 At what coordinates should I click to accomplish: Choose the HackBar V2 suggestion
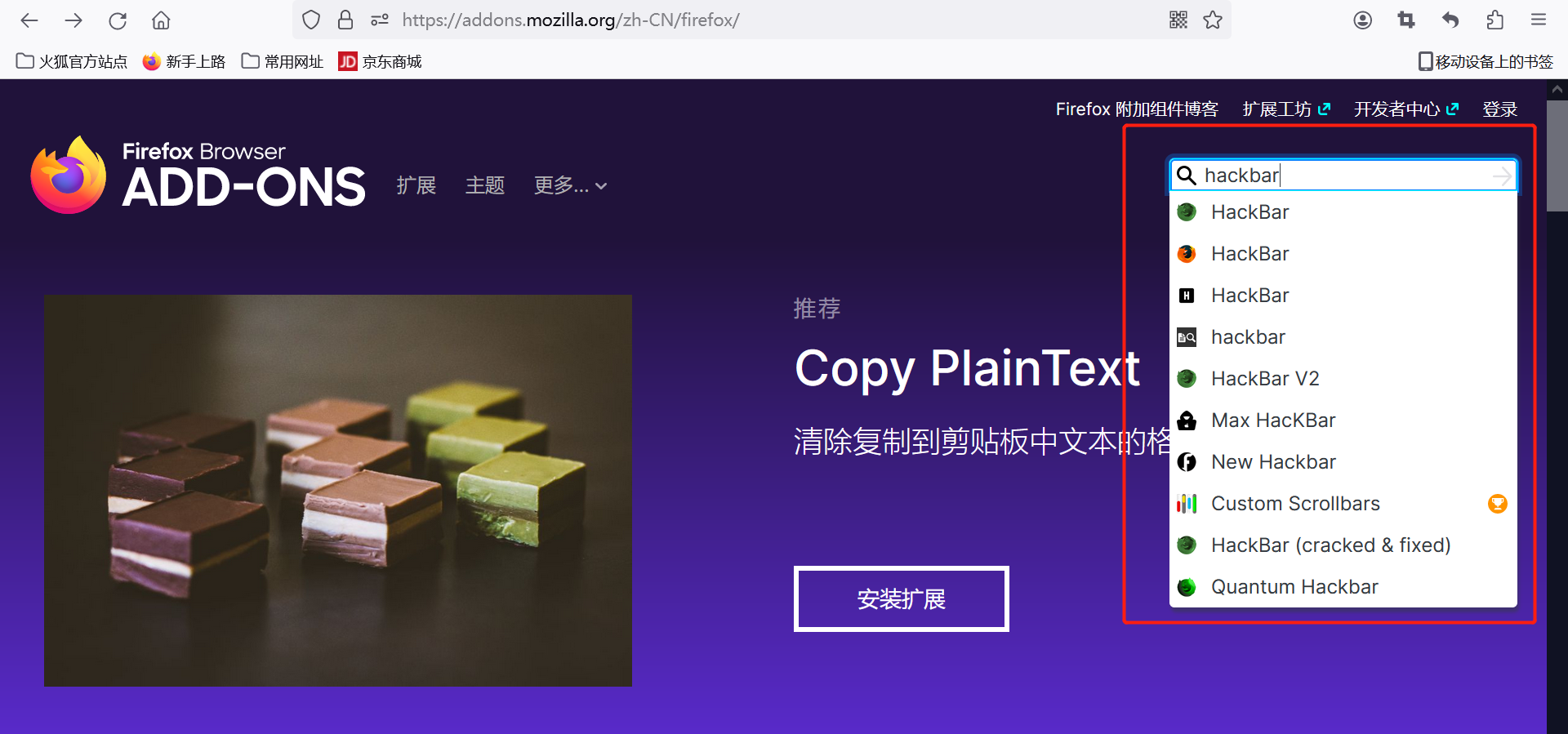1343,379
